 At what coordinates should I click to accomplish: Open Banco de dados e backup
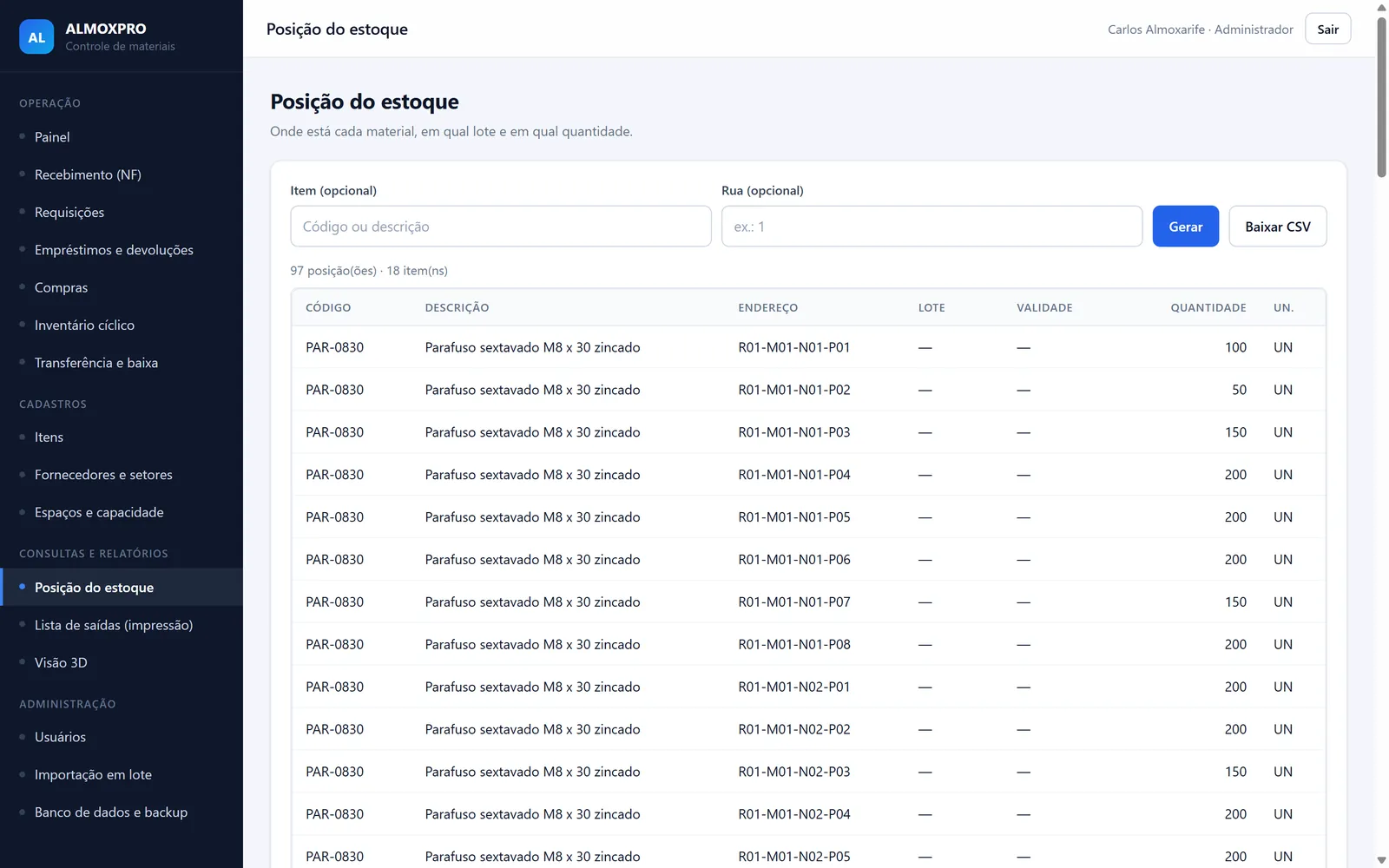[111, 812]
